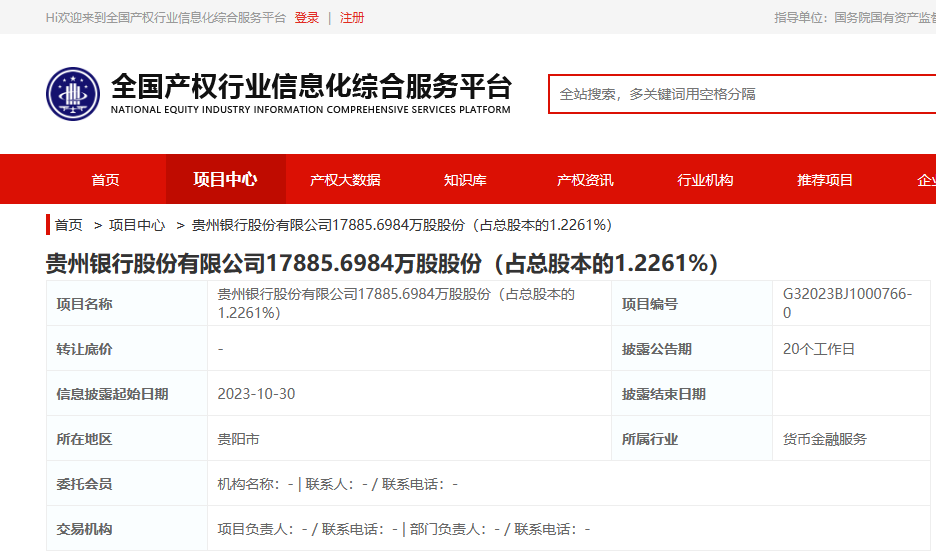
Task: Click the 信息披露起始日期 label cell
Action: [127, 394]
